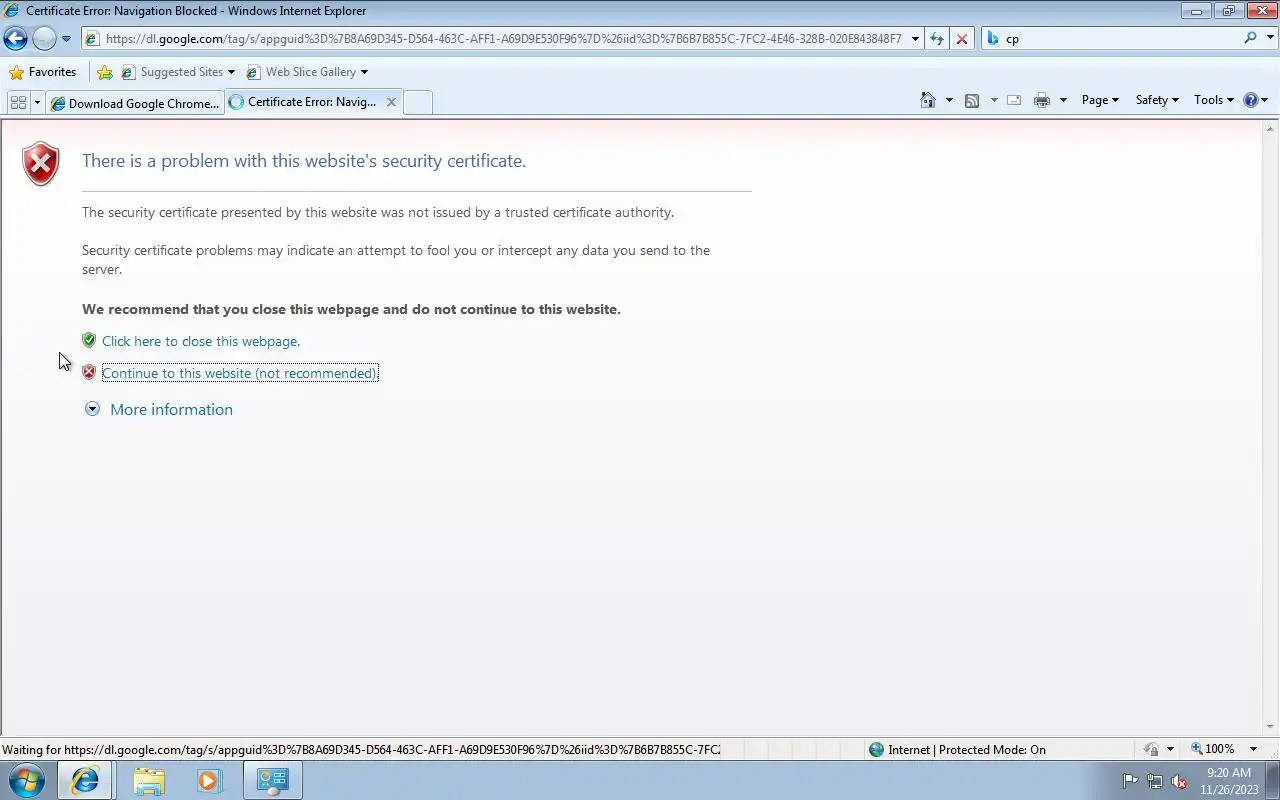Open the Favorites star button
The height and width of the screenshot is (800, 1280).
(43, 72)
